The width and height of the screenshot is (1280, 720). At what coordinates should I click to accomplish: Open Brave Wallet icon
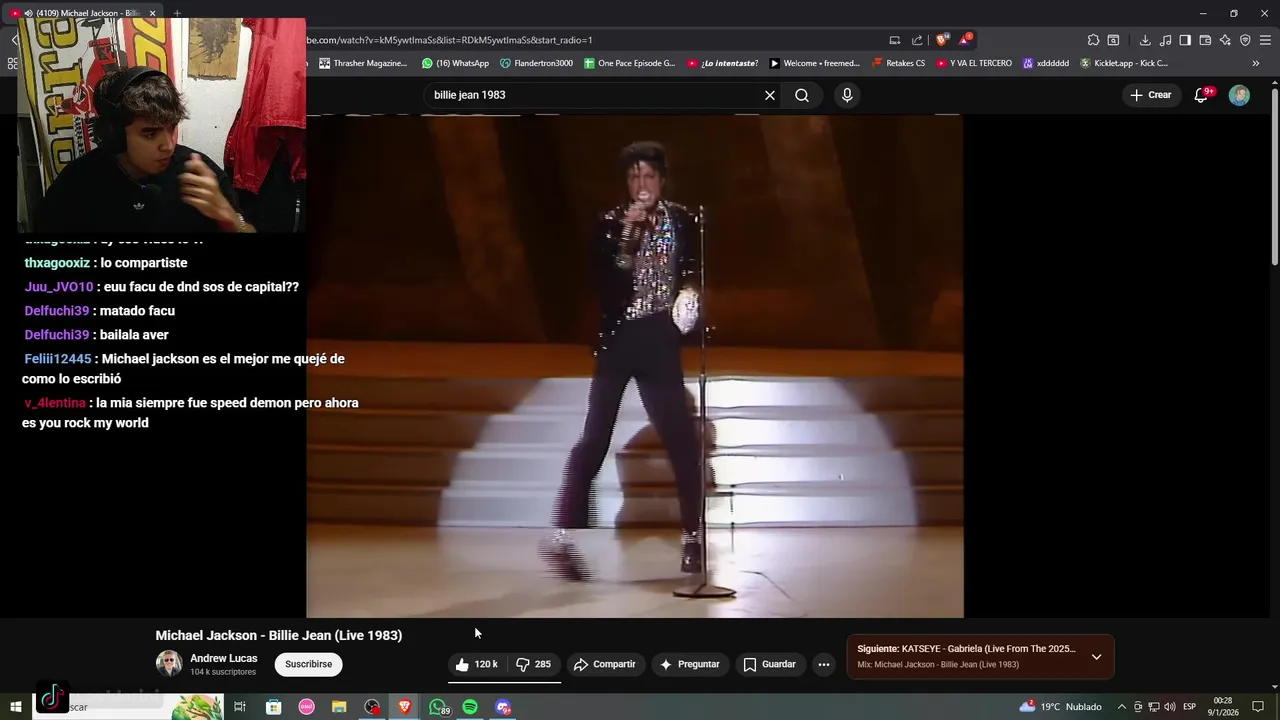(x=1205, y=40)
